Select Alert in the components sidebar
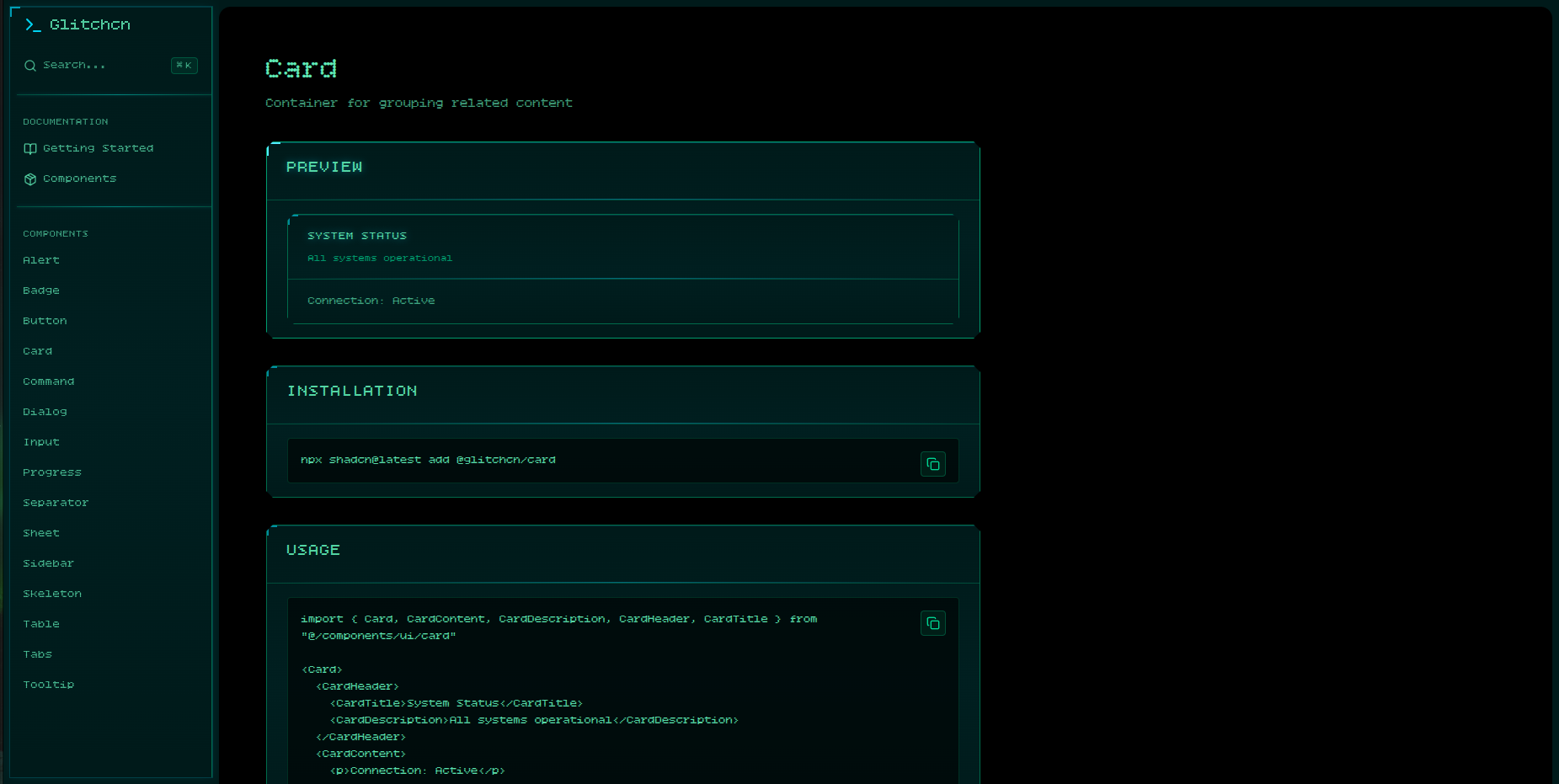The image size is (1559, 784). tap(41, 260)
